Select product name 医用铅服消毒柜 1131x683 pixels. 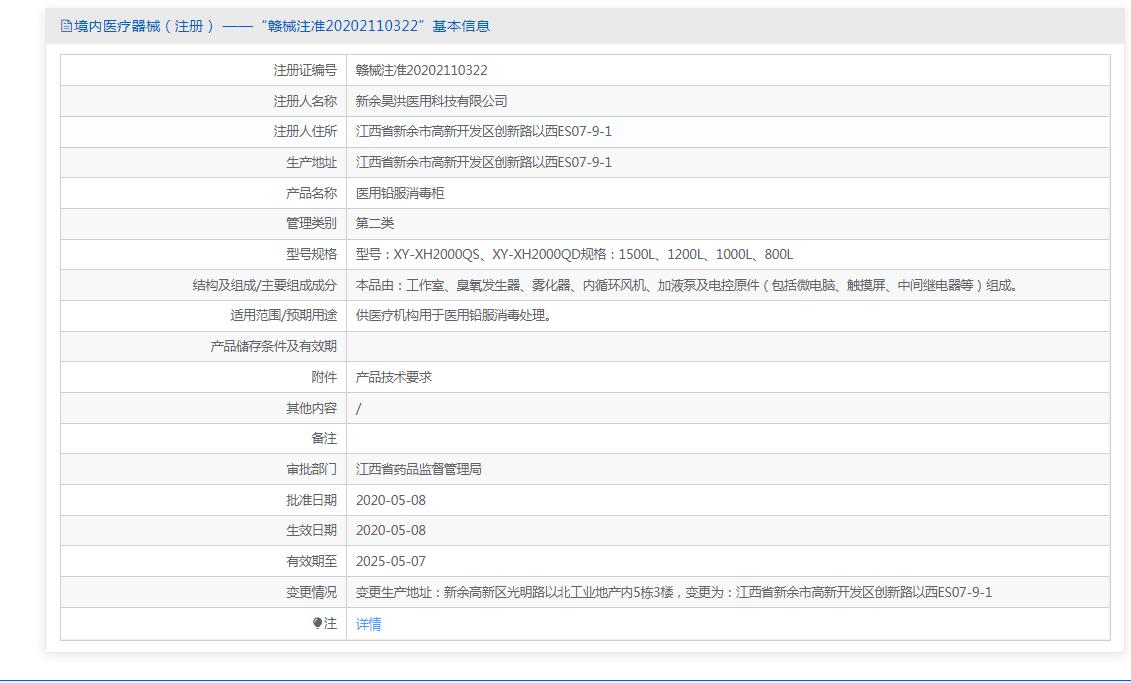click(x=399, y=193)
